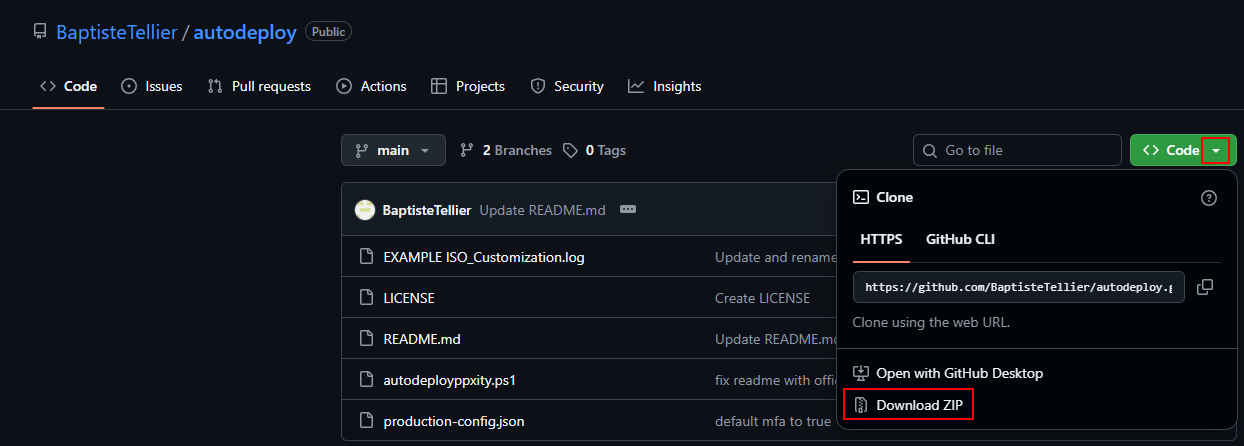Open the autodeploy repository link
The height and width of the screenshot is (446, 1244).
click(x=245, y=32)
